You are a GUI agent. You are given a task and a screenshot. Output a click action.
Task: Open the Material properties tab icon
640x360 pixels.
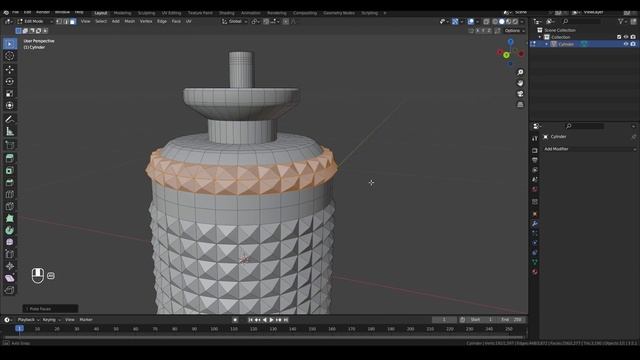click(535, 272)
